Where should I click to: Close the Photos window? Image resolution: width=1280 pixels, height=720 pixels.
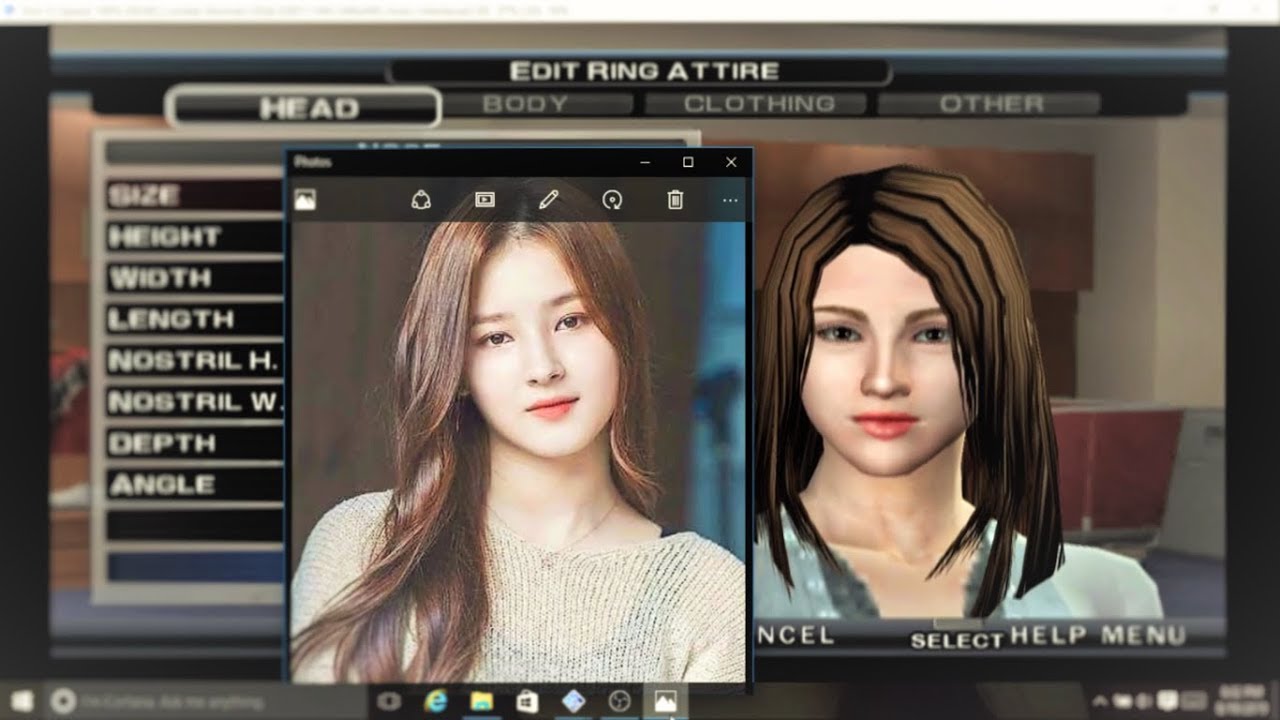point(731,162)
